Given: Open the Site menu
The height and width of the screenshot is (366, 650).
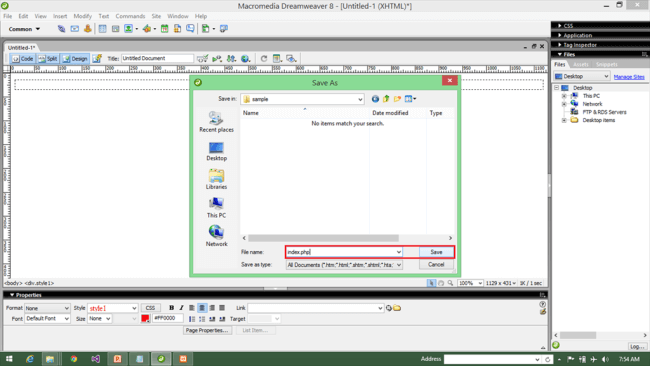Looking at the screenshot, I should pyautogui.click(x=156, y=16).
